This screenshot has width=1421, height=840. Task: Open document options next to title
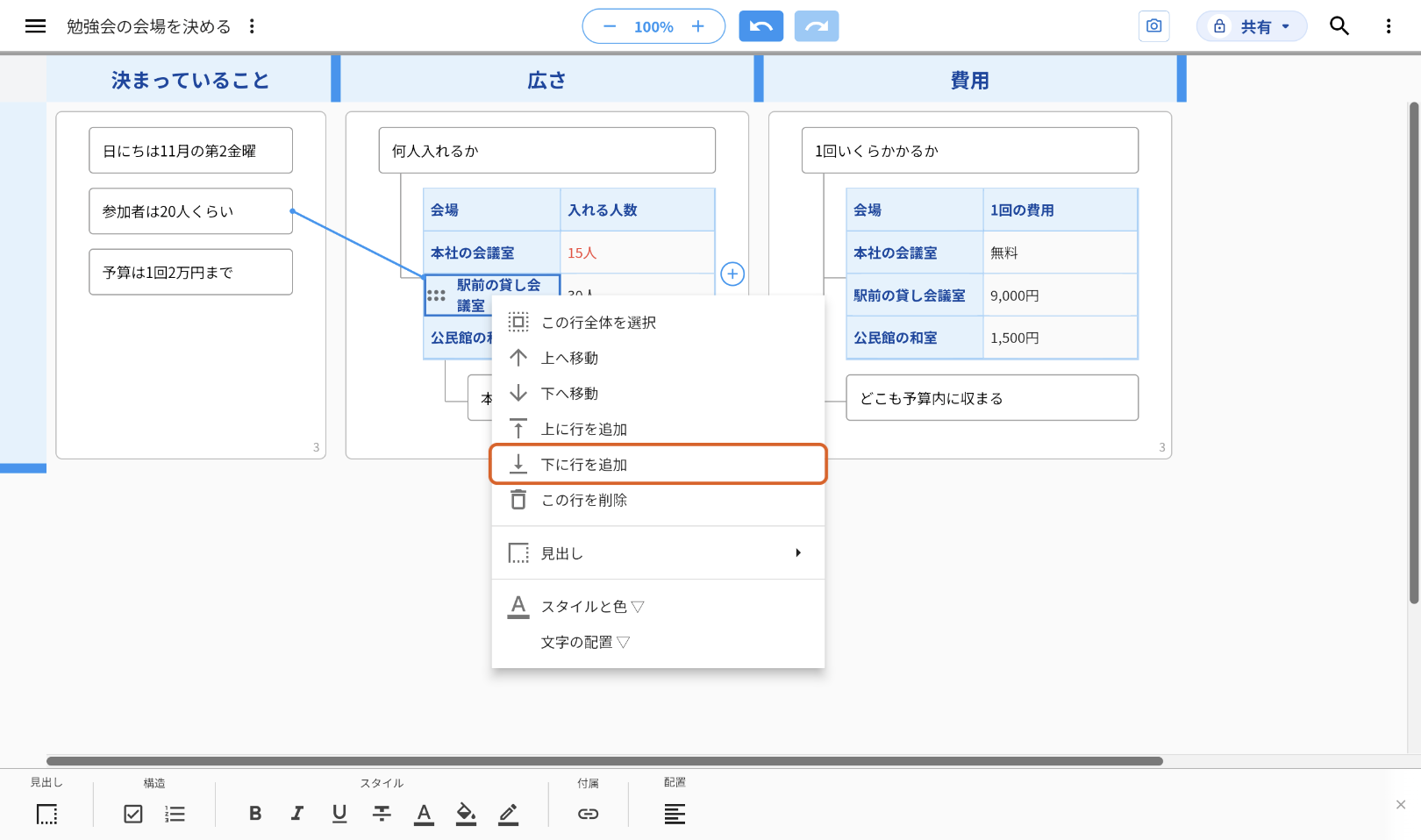252,26
